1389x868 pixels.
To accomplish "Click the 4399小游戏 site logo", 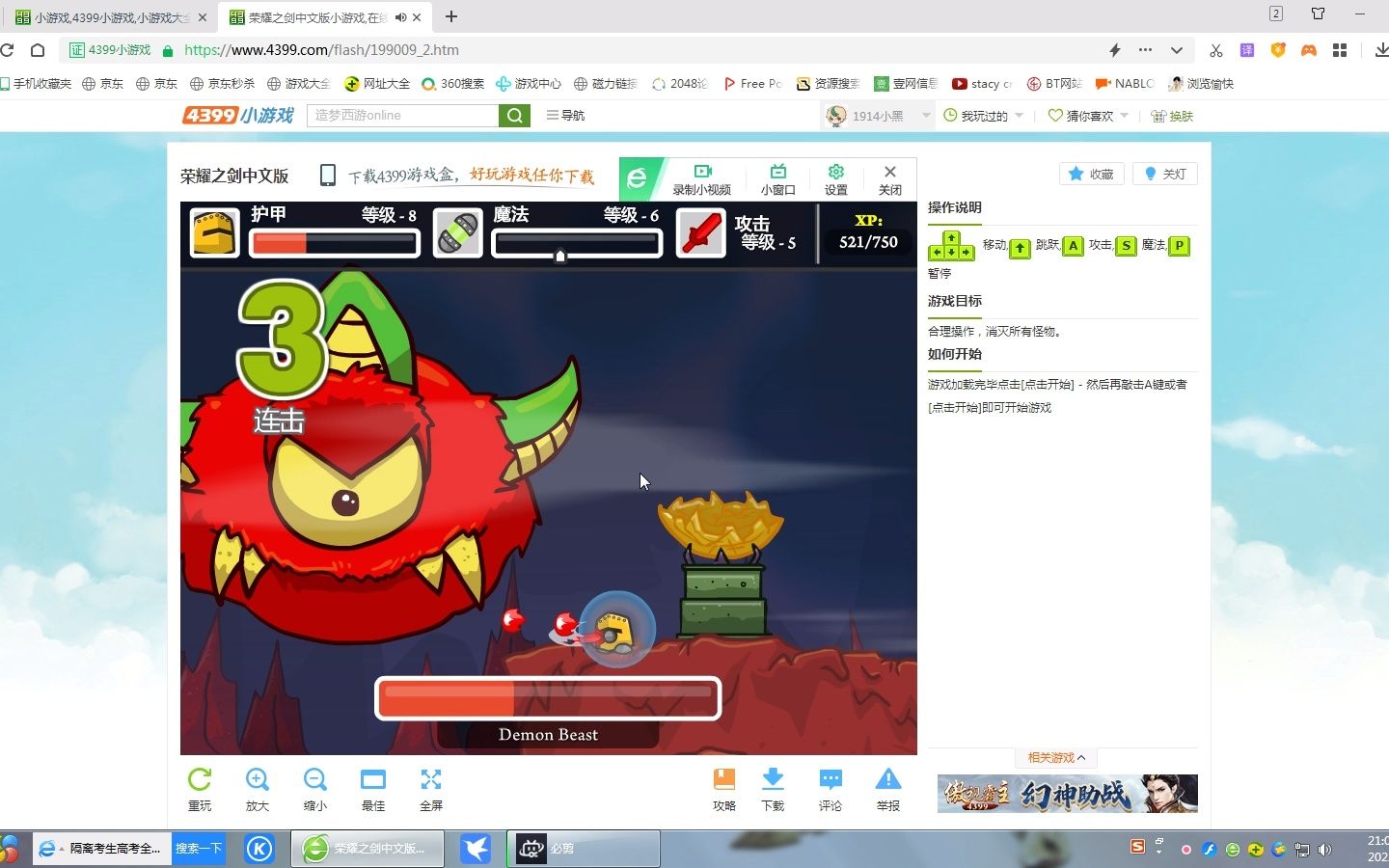I will pyautogui.click(x=238, y=116).
